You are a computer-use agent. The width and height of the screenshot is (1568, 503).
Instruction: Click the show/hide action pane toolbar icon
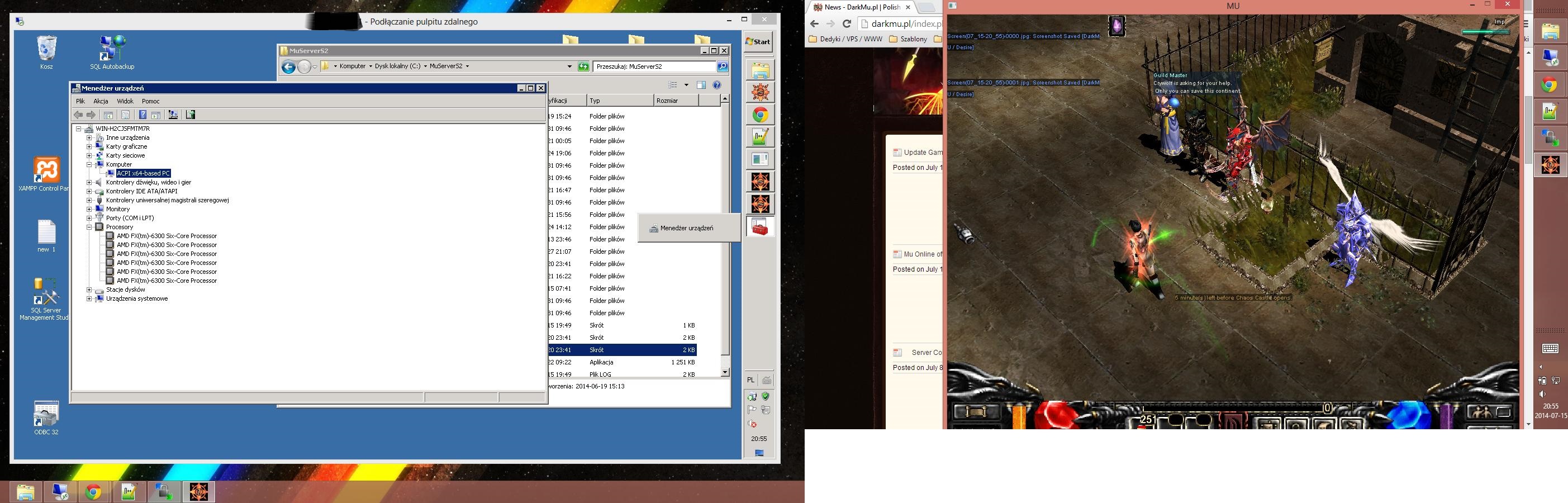tap(156, 115)
